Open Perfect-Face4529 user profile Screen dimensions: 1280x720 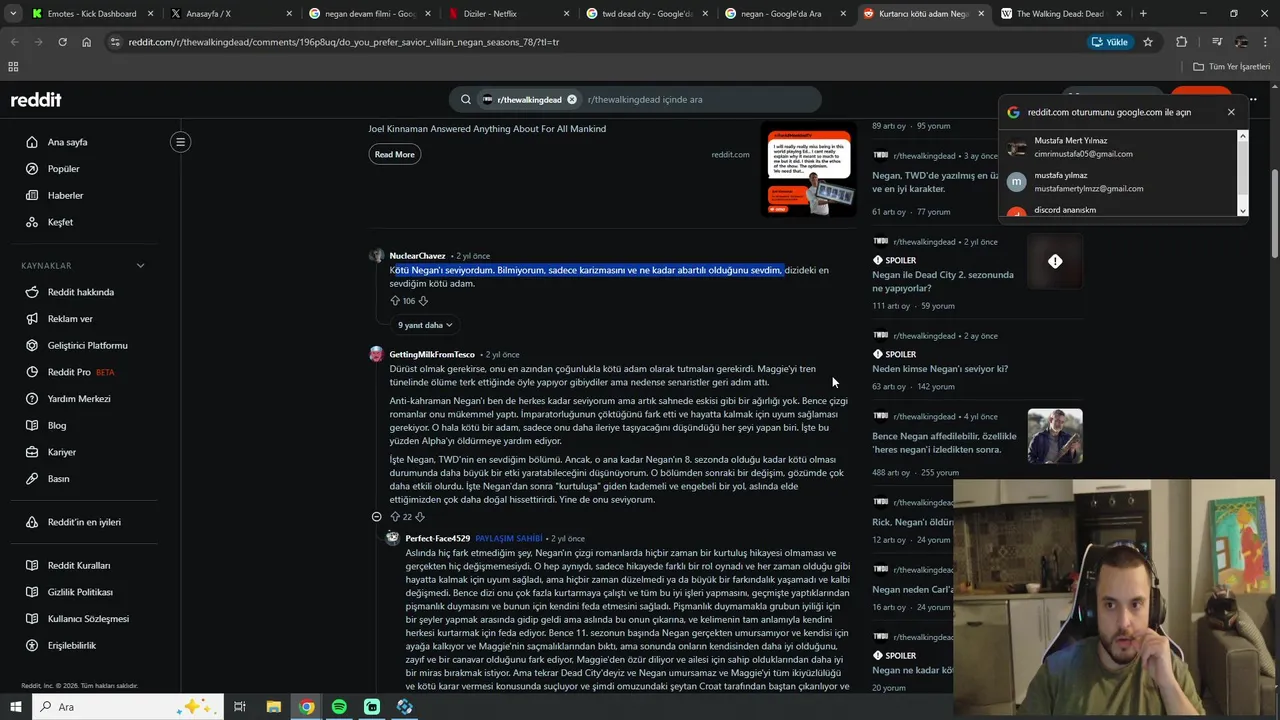pos(437,538)
